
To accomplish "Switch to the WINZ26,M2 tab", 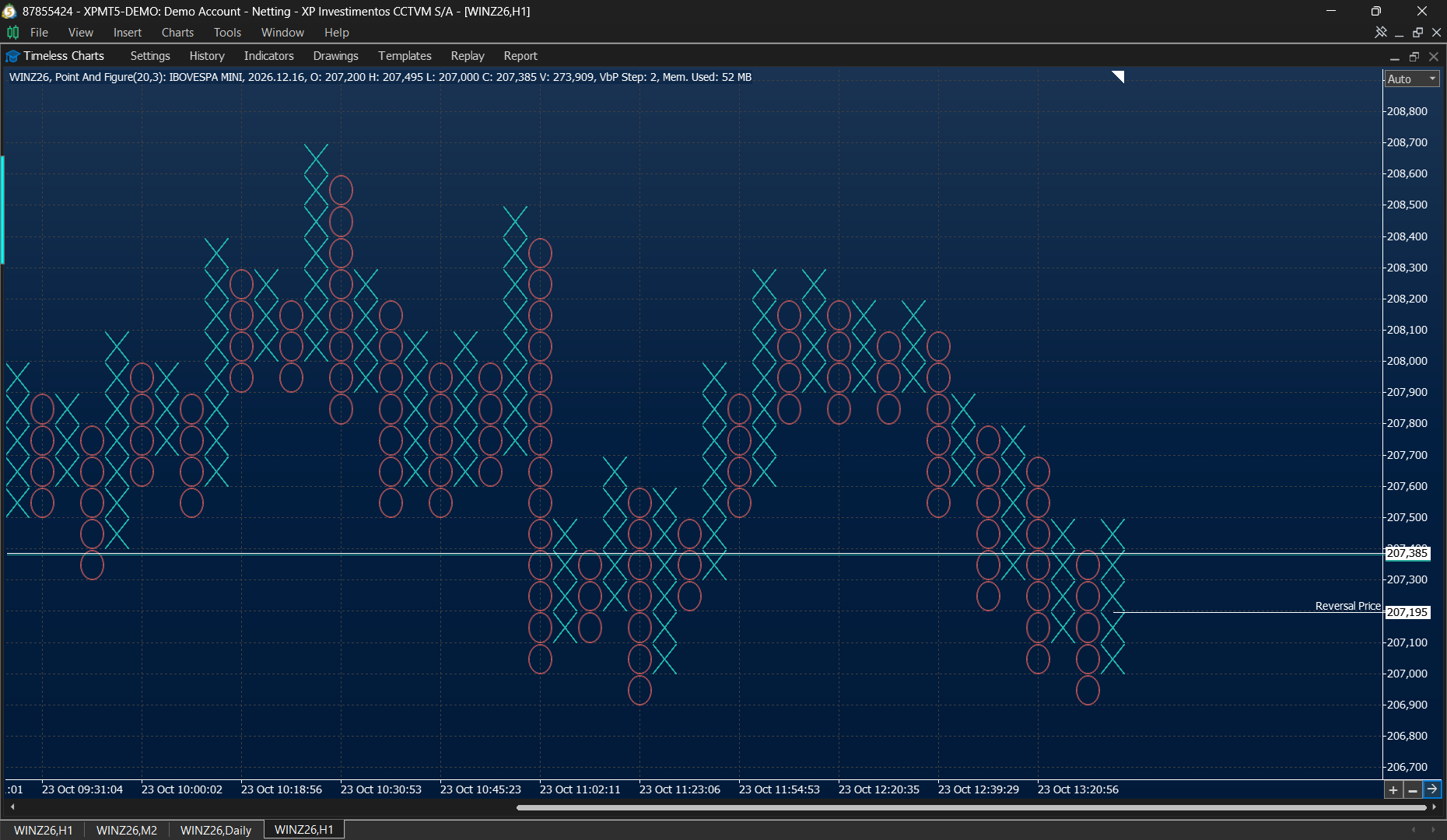I will pos(127,830).
